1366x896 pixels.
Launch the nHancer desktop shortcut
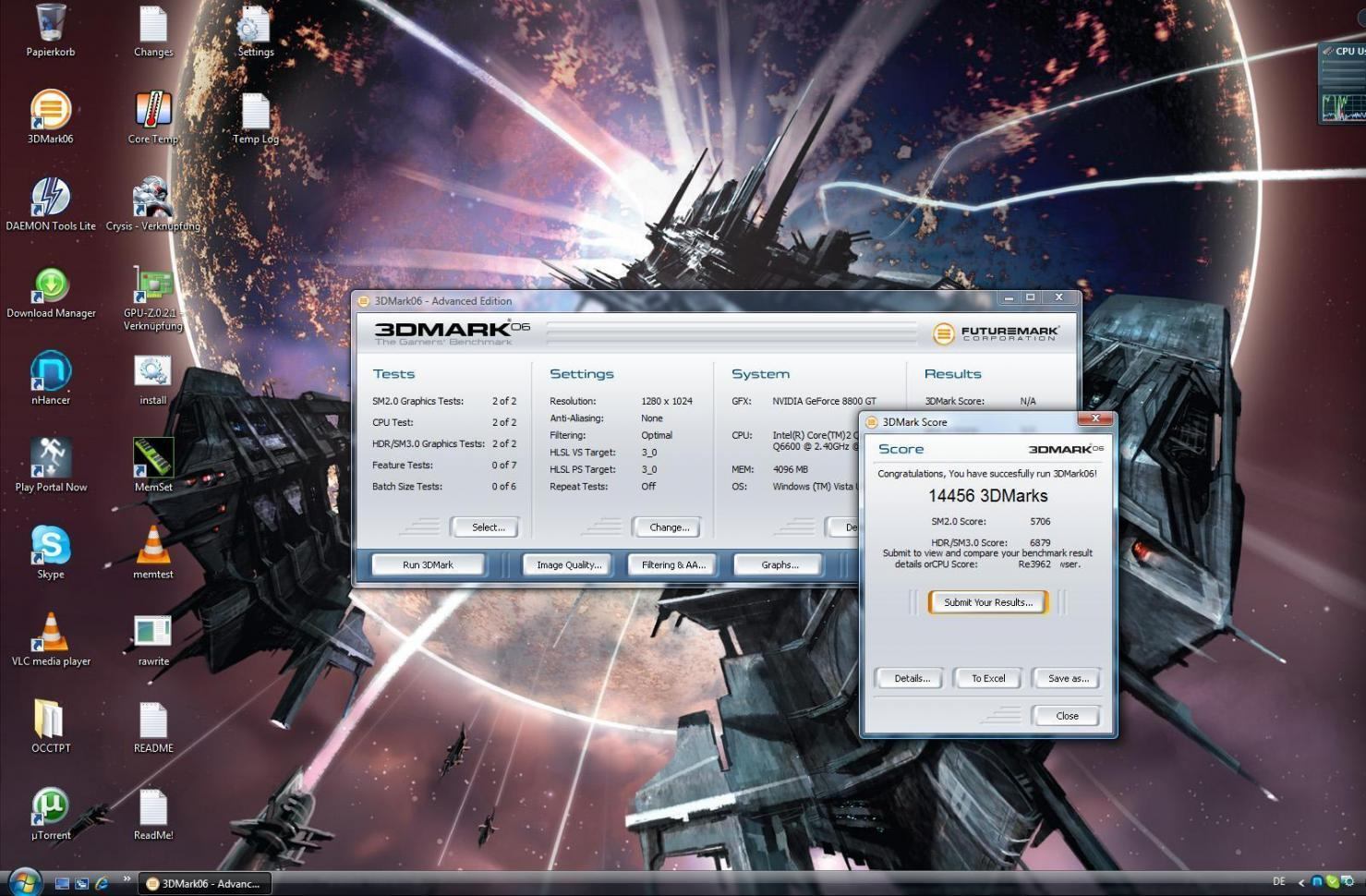coord(51,377)
